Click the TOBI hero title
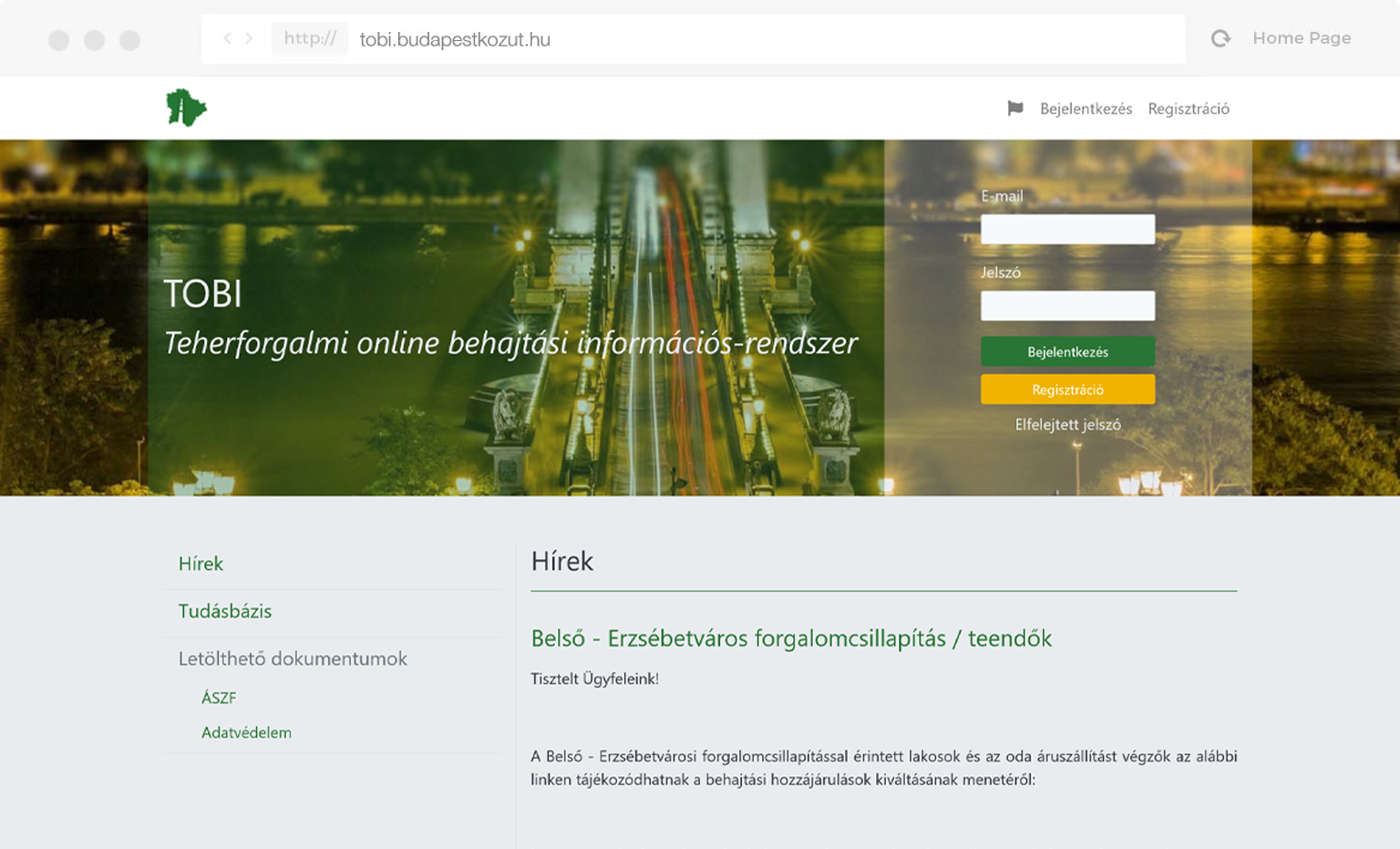Image resolution: width=1400 pixels, height=849 pixels. click(x=202, y=294)
